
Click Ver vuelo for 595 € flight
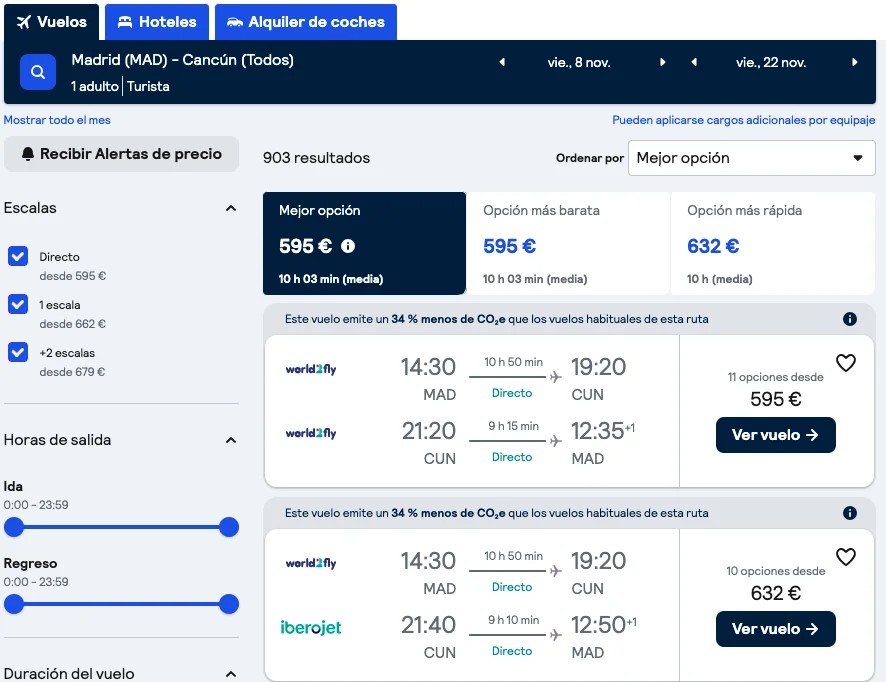[x=775, y=435]
